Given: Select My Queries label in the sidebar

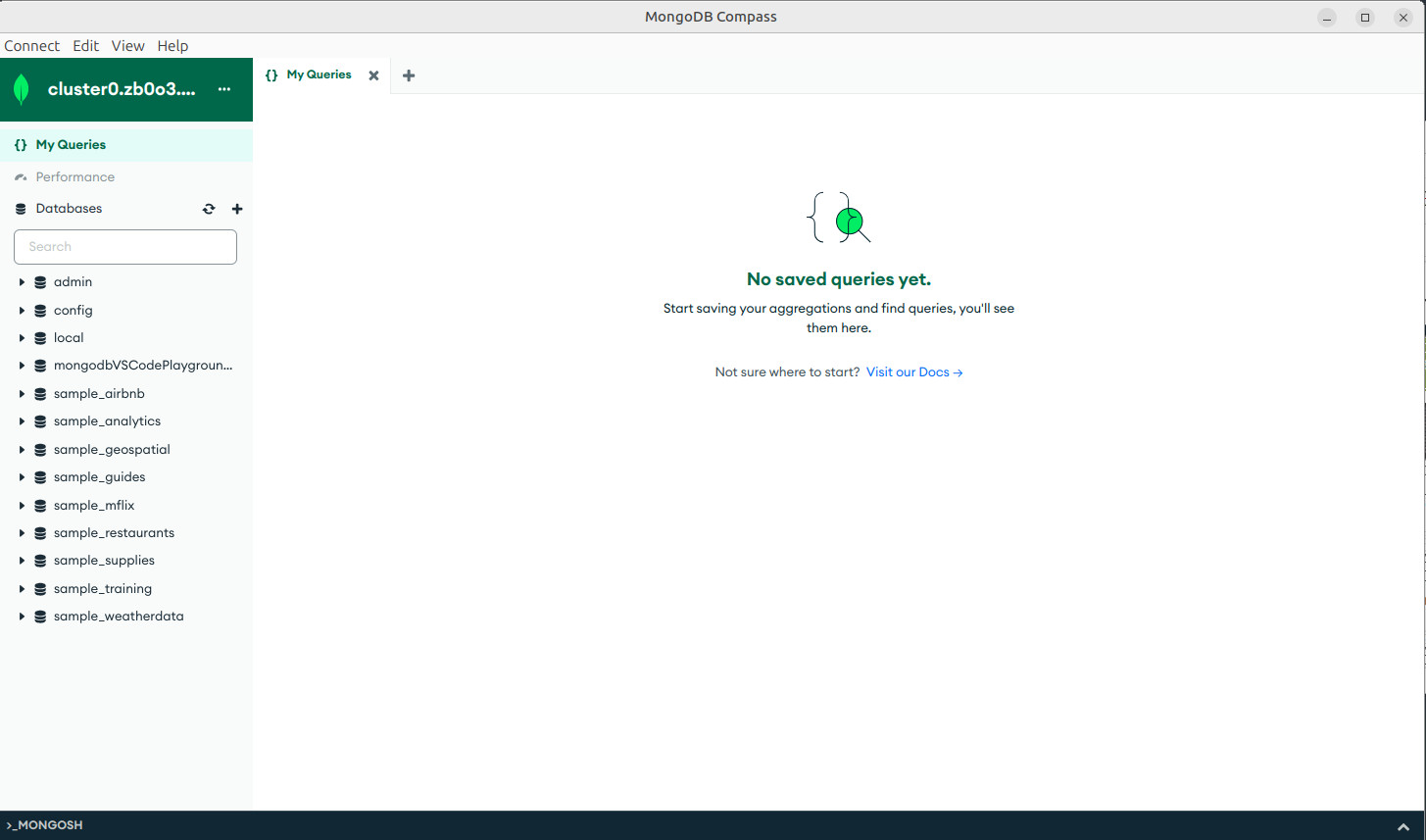Looking at the screenshot, I should pos(71,145).
